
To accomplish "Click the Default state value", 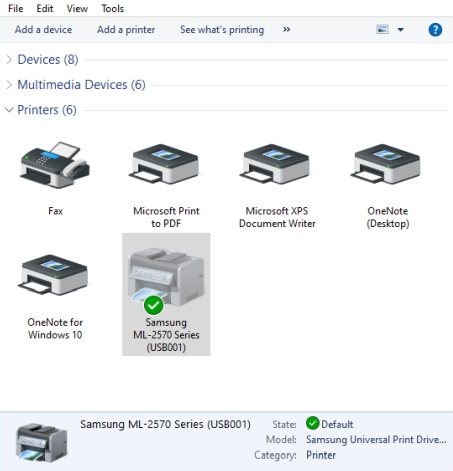I will point(337,424).
